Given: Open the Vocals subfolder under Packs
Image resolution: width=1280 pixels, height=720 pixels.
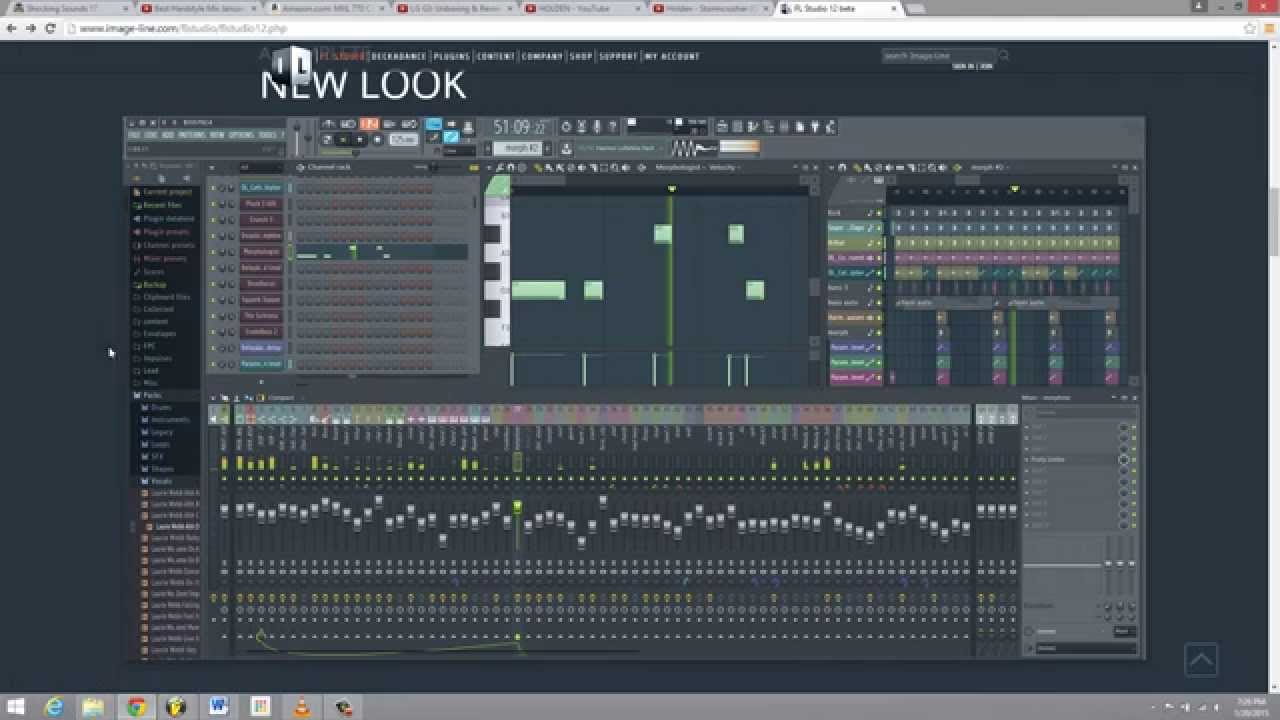Looking at the screenshot, I should tap(159, 481).
